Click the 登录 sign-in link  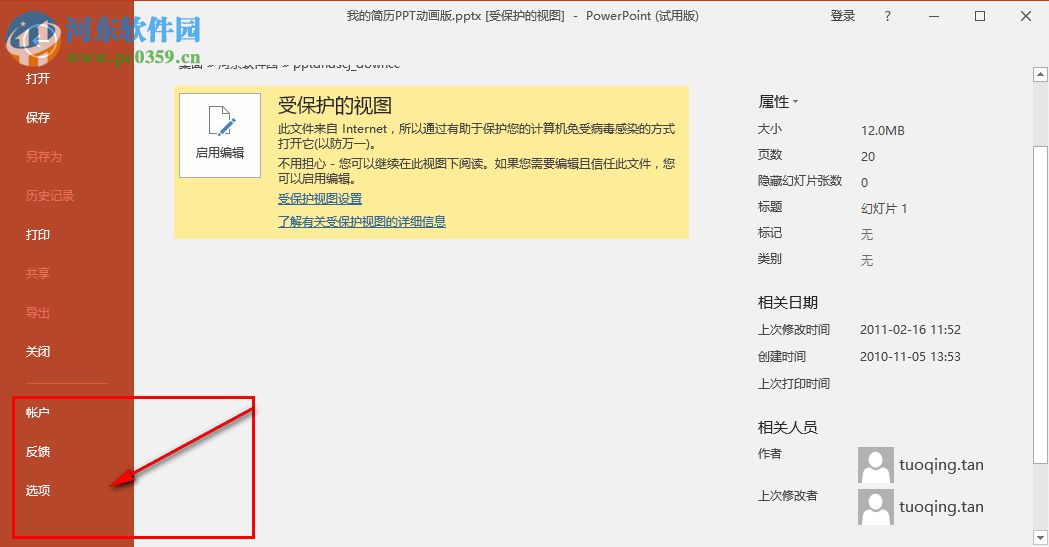coord(843,16)
